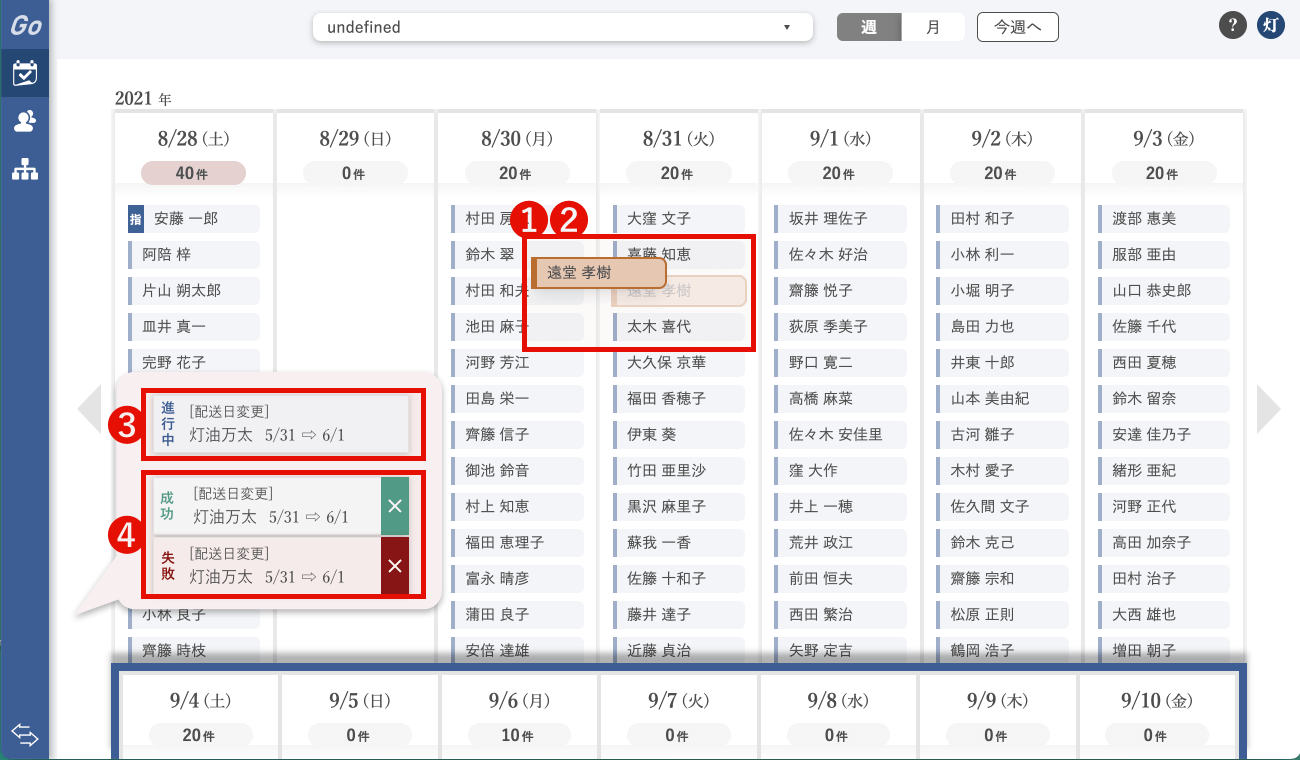1300x760 pixels.
Task: Click the 20件 badge under 9/3
Action: 1165,173
